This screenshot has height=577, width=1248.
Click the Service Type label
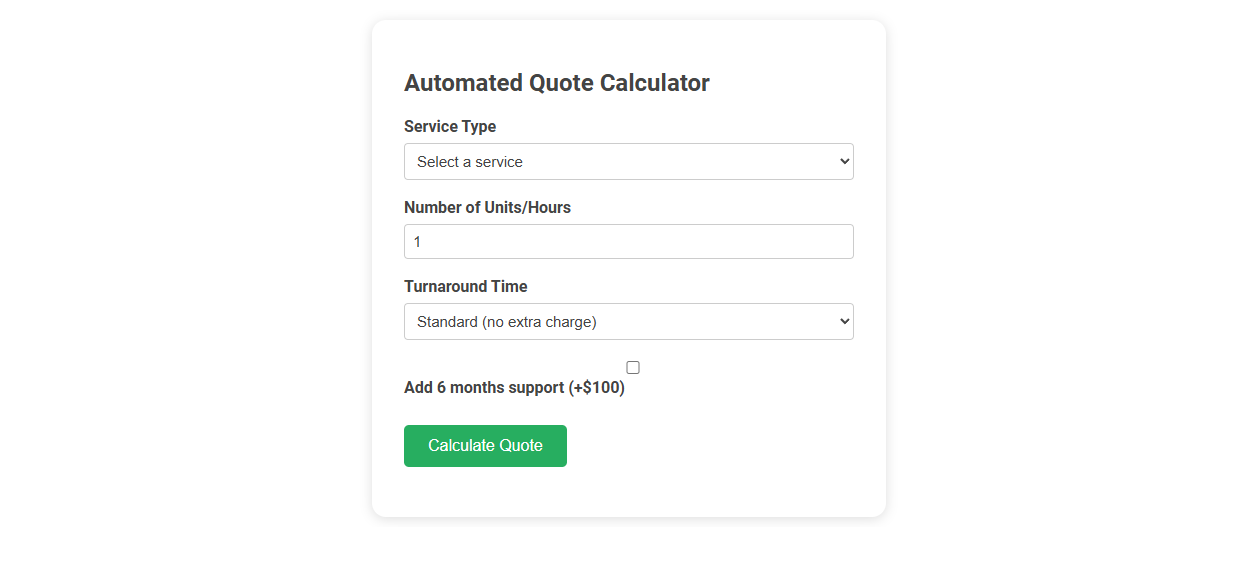pyautogui.click(x=450, y=126)
